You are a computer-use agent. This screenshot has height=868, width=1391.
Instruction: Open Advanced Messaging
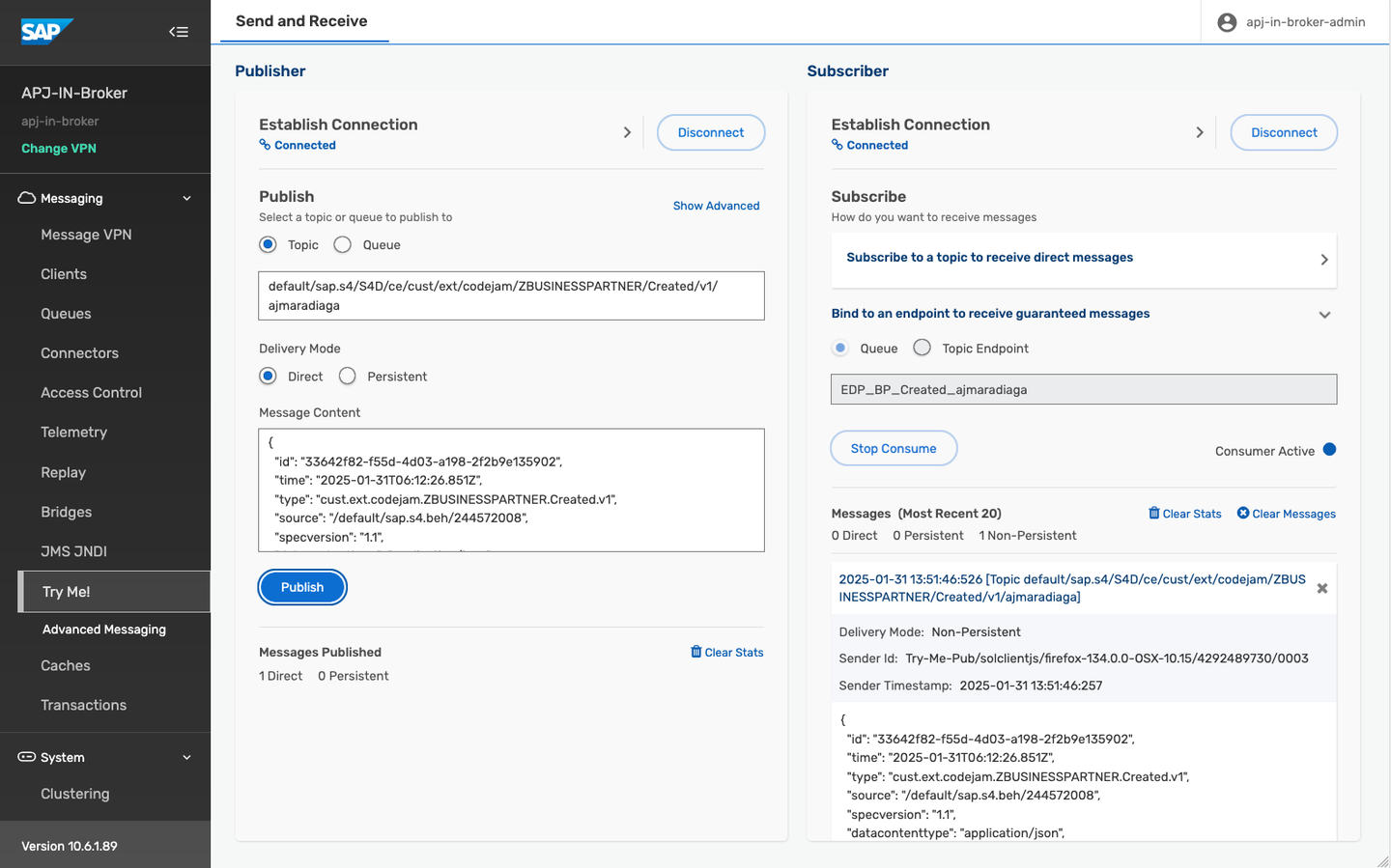[104, 630]
